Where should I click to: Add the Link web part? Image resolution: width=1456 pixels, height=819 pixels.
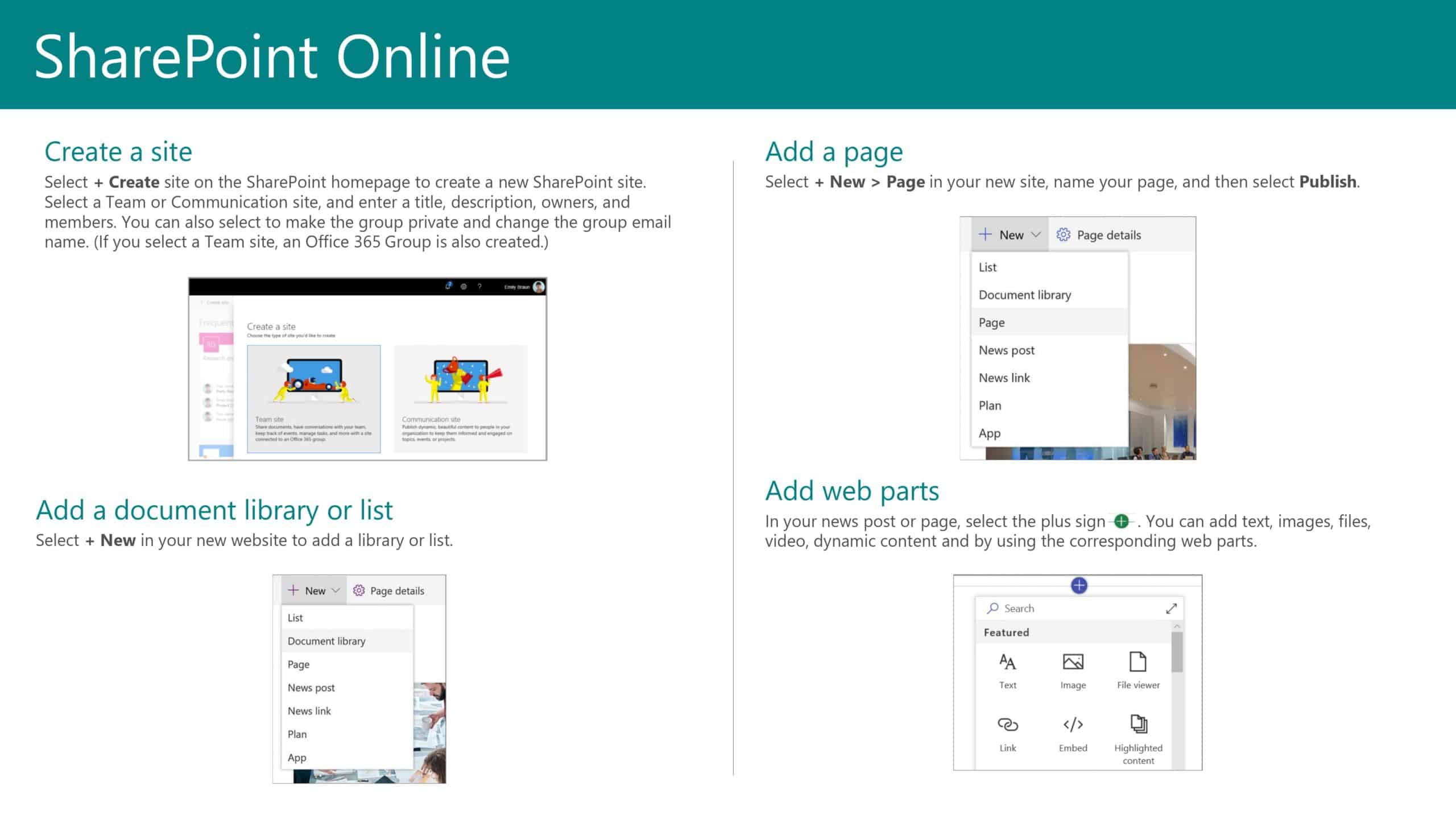click(1007, 734)
